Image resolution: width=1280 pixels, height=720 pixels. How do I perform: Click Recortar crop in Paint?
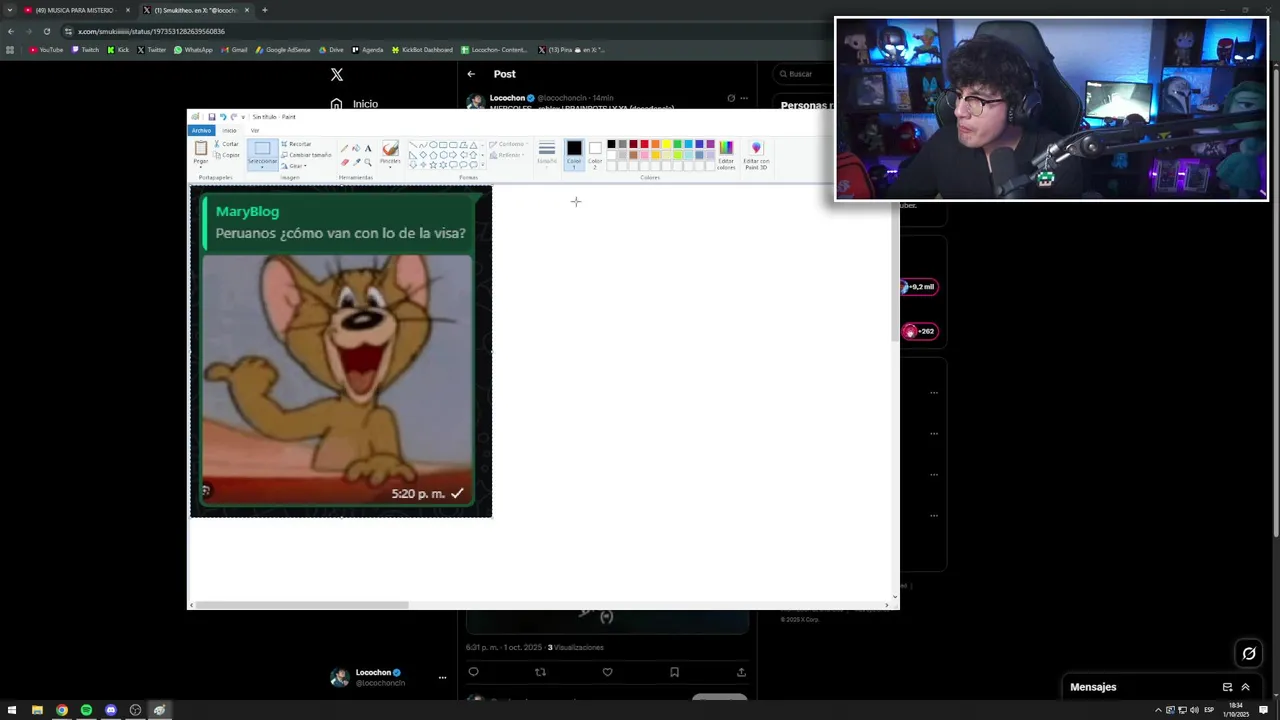[296, 144]
